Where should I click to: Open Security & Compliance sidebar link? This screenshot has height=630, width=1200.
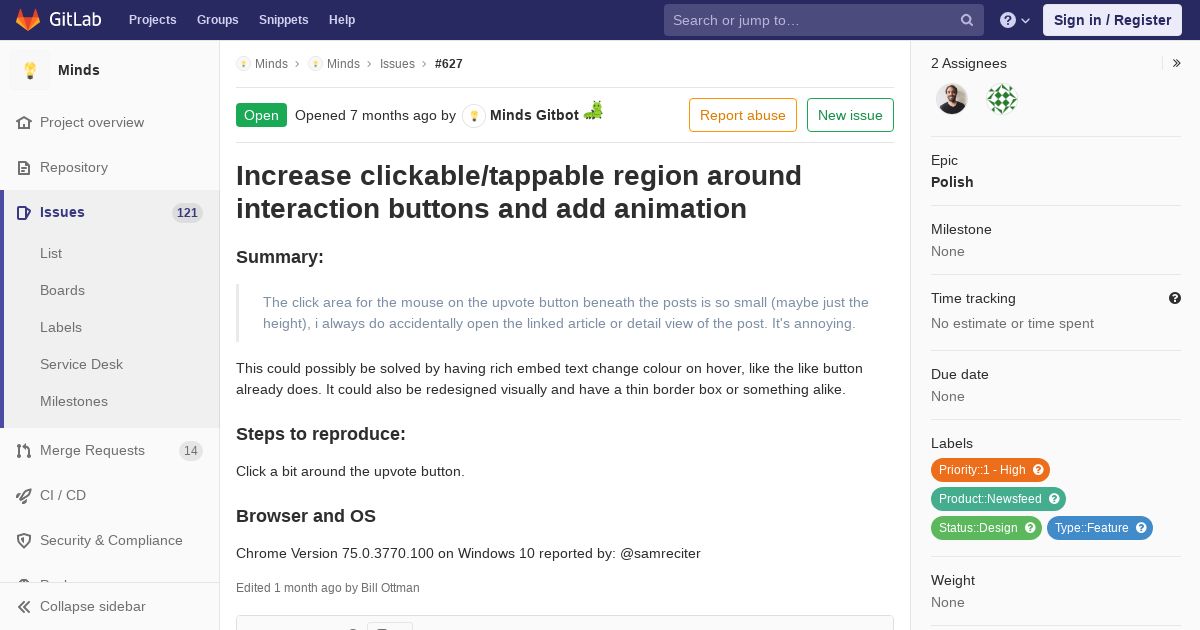tap(110, 541)
